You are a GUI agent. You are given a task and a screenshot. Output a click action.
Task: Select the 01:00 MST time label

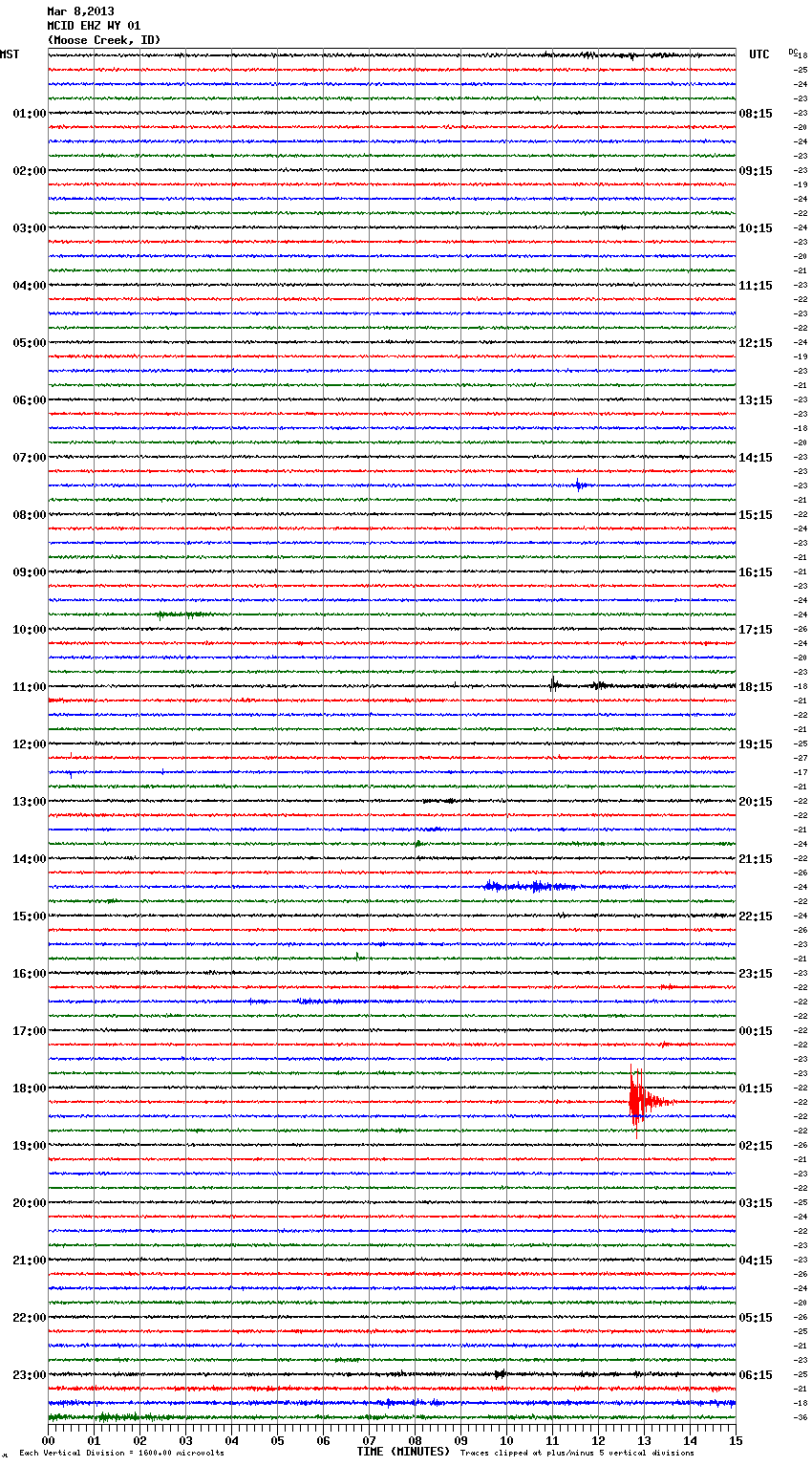(30, 114)
